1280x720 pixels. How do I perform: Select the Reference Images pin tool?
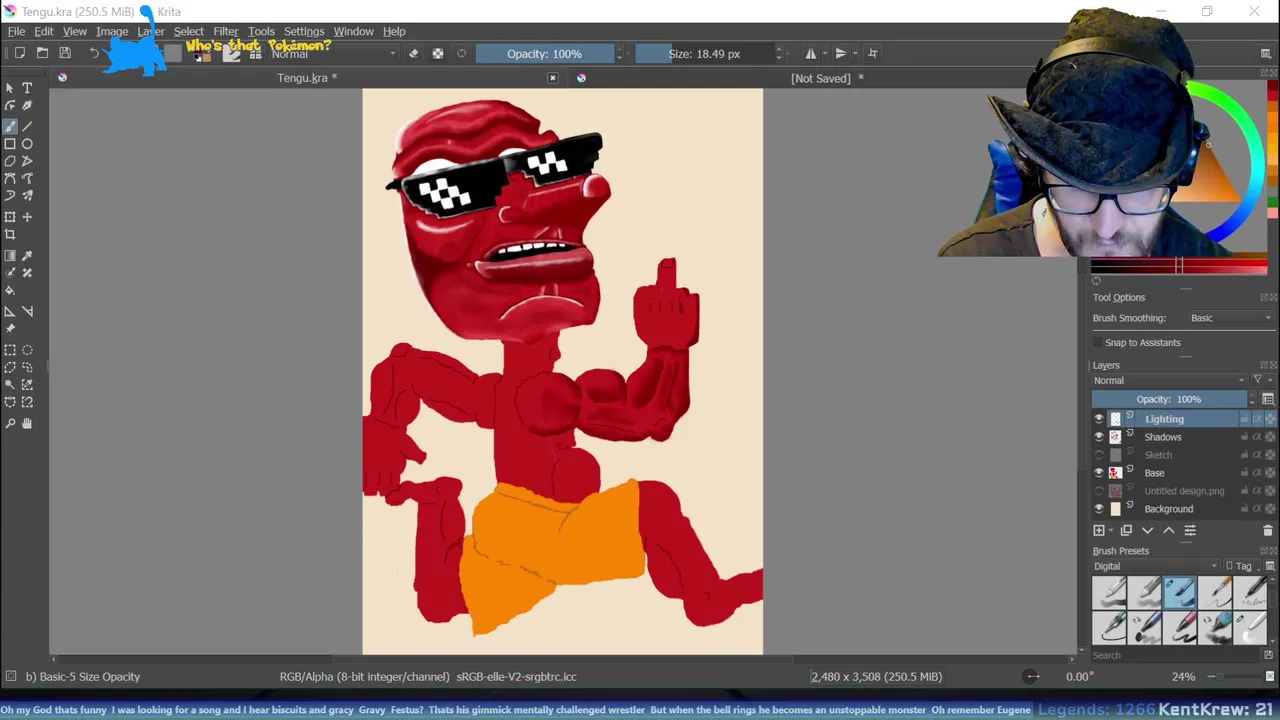tap(10, 329)
